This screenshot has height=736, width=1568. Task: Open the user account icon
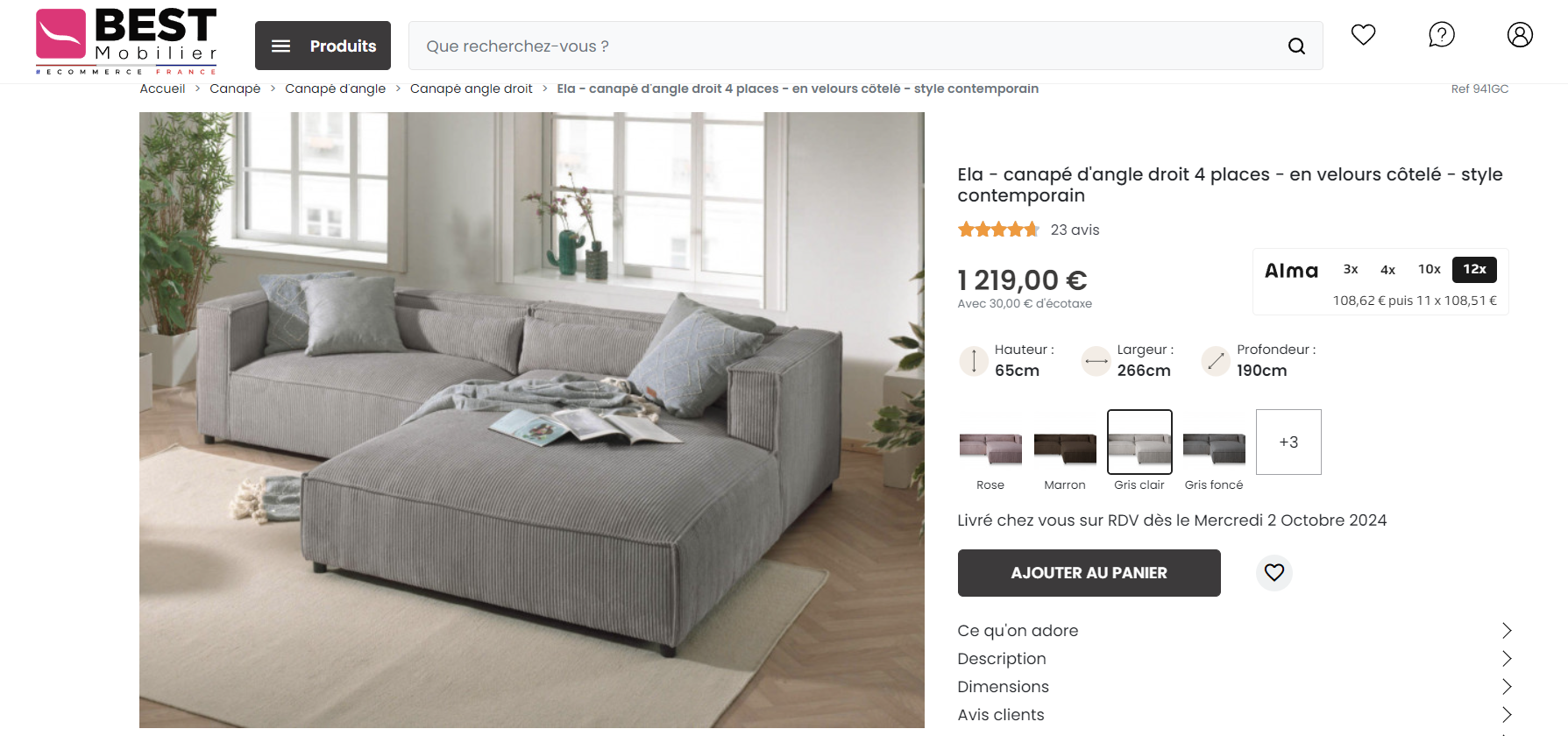[x=1520, y=35]
